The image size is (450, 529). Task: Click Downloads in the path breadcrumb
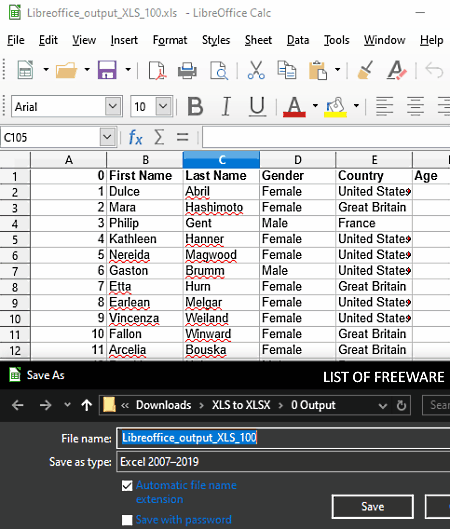pos(164,405)
